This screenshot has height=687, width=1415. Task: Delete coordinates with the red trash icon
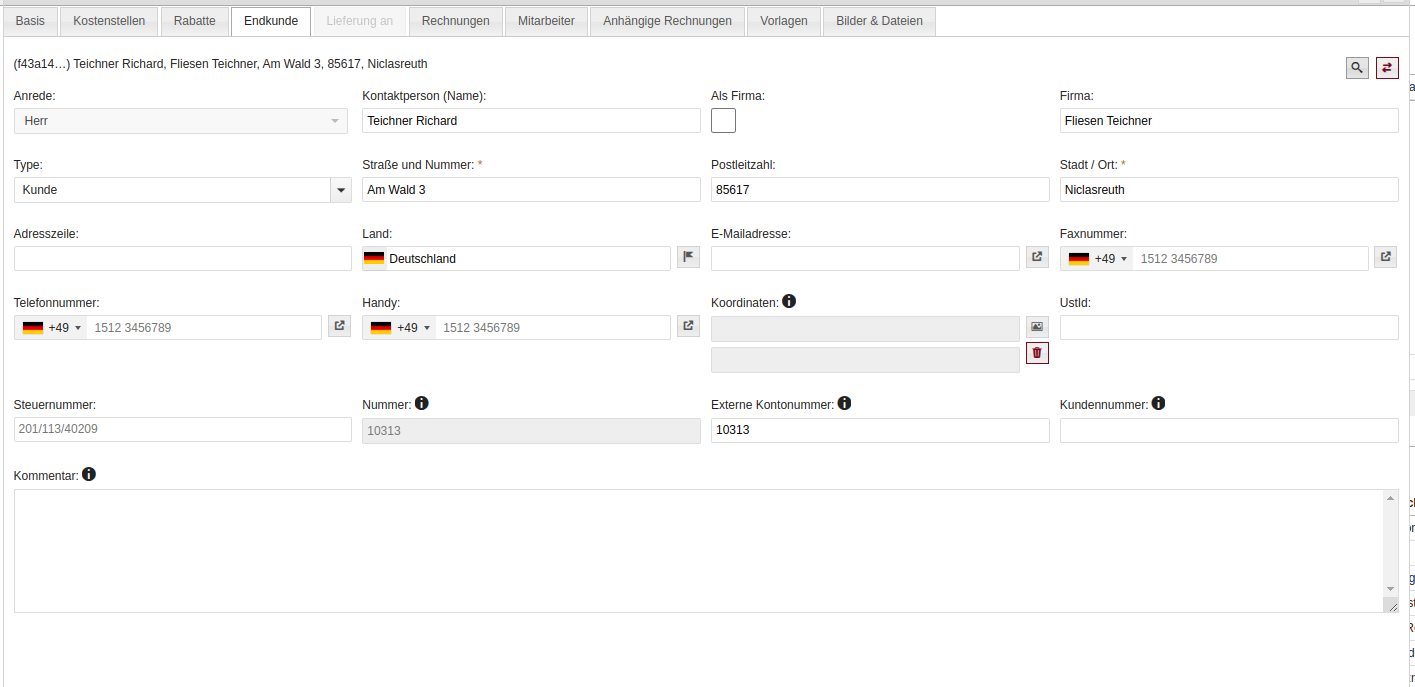1037,353
